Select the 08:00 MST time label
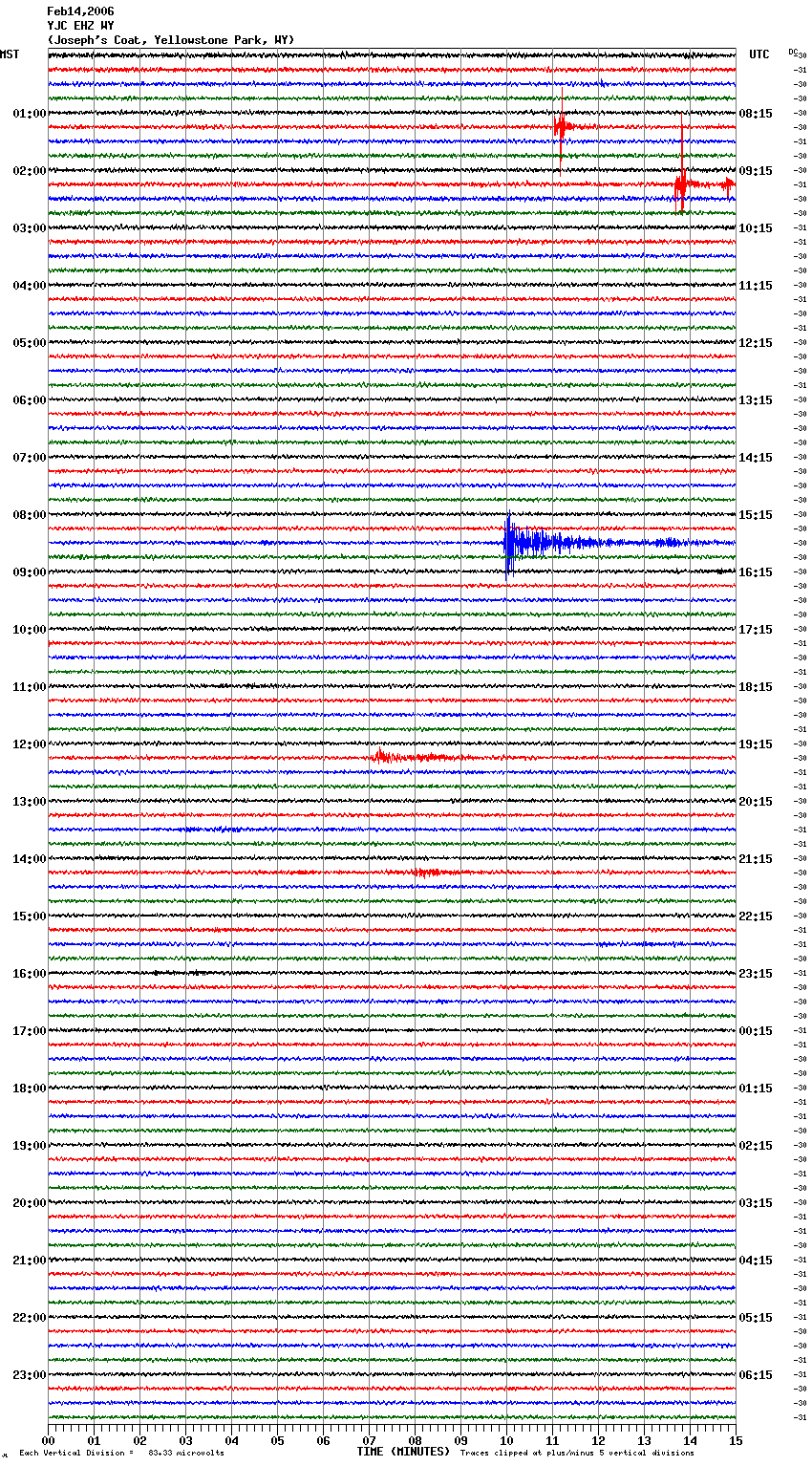 (30, 515)
